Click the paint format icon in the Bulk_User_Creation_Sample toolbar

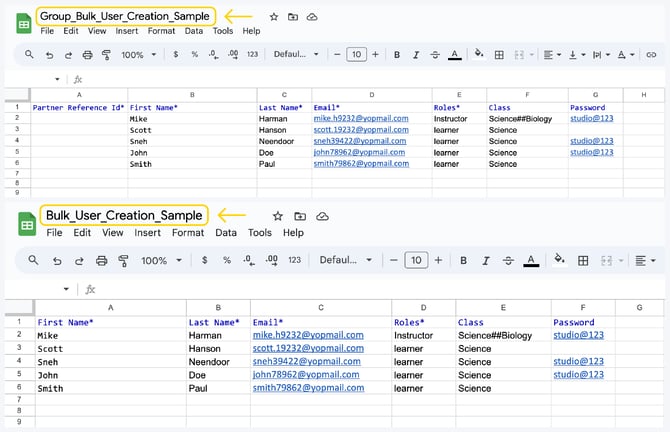(x=125, y=260)
